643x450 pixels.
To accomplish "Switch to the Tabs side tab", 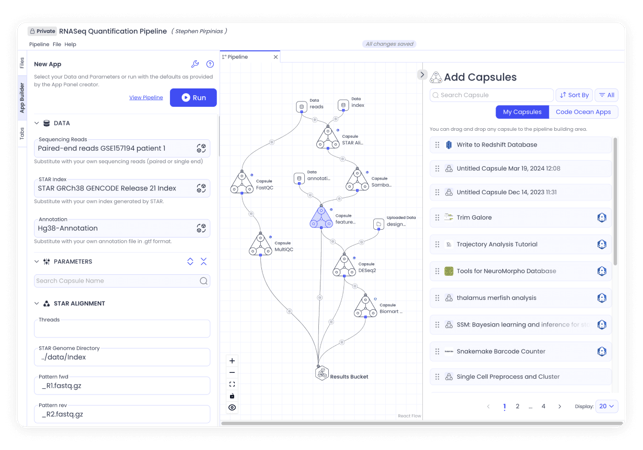I will [22, 134].
